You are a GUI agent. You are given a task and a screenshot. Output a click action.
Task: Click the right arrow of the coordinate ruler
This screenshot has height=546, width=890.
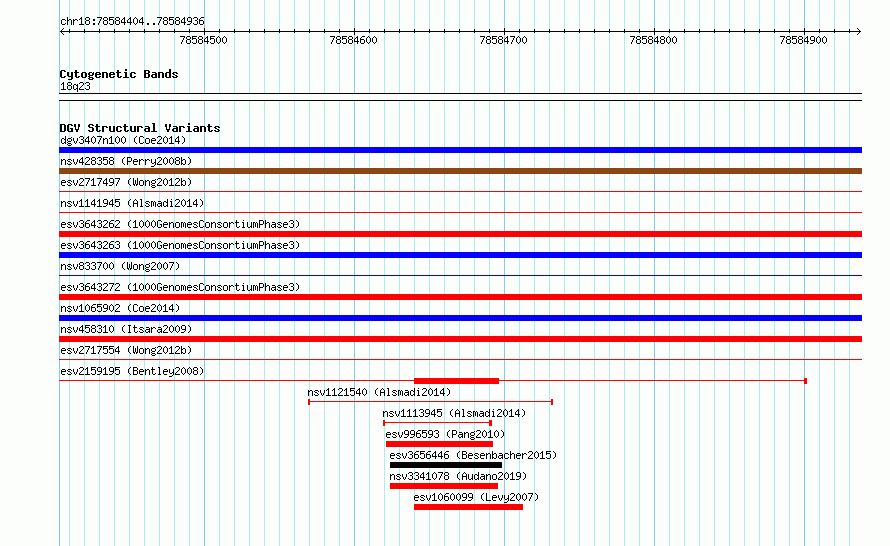tap(858, 32)
